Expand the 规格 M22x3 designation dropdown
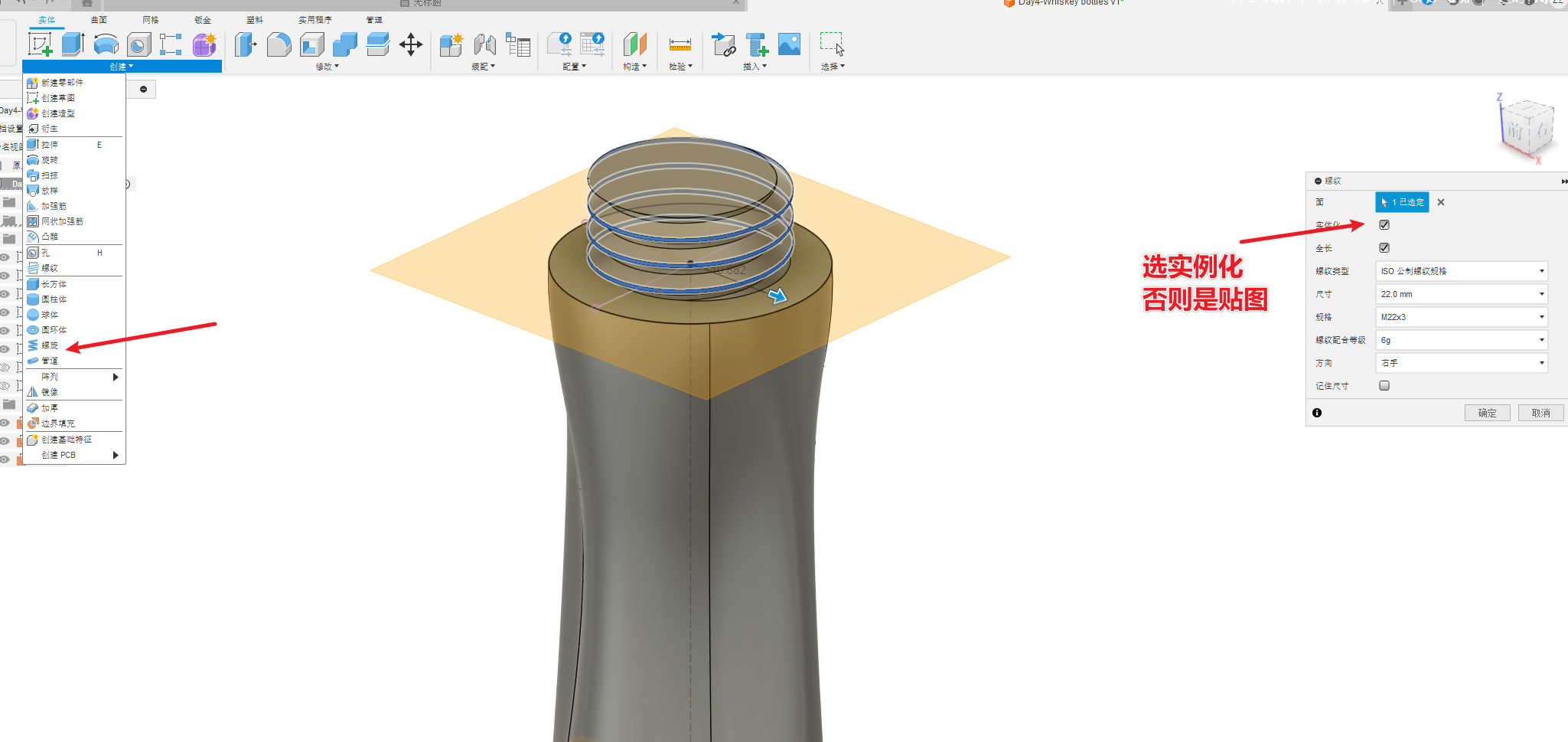This screenshot has width=1568, height=742. point(1461,317)
